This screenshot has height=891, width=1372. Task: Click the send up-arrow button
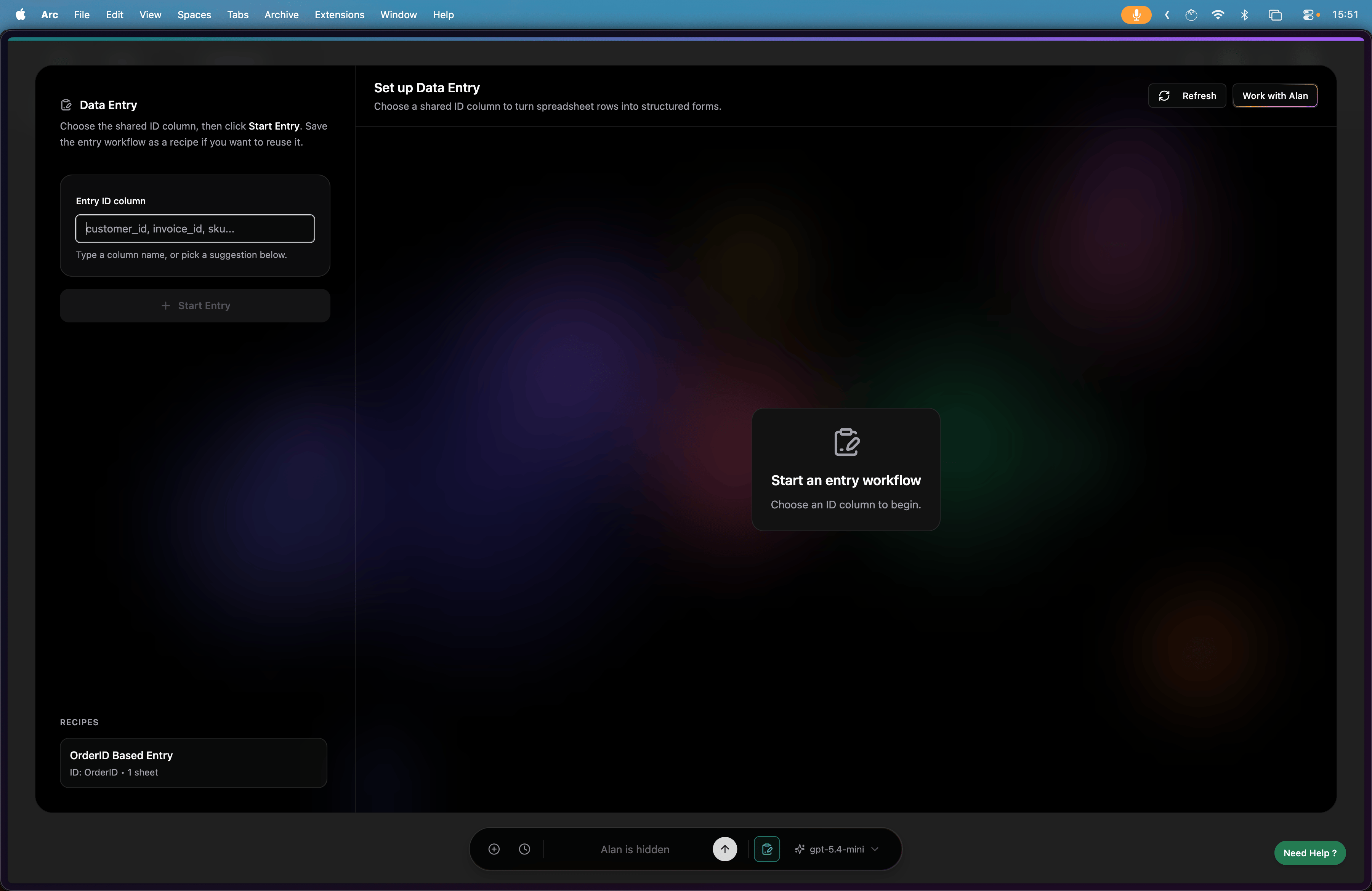click(x=724, y=849)
